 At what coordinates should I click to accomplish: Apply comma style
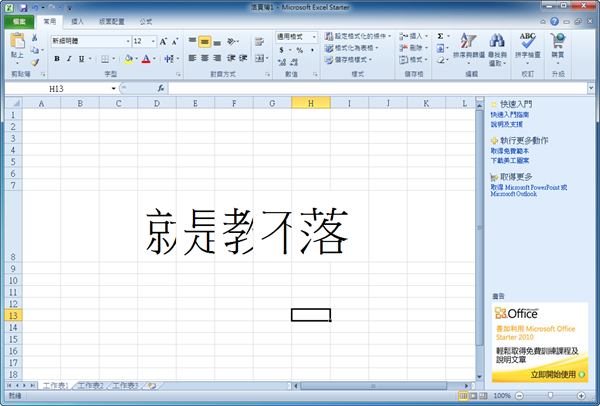point(312,50)
